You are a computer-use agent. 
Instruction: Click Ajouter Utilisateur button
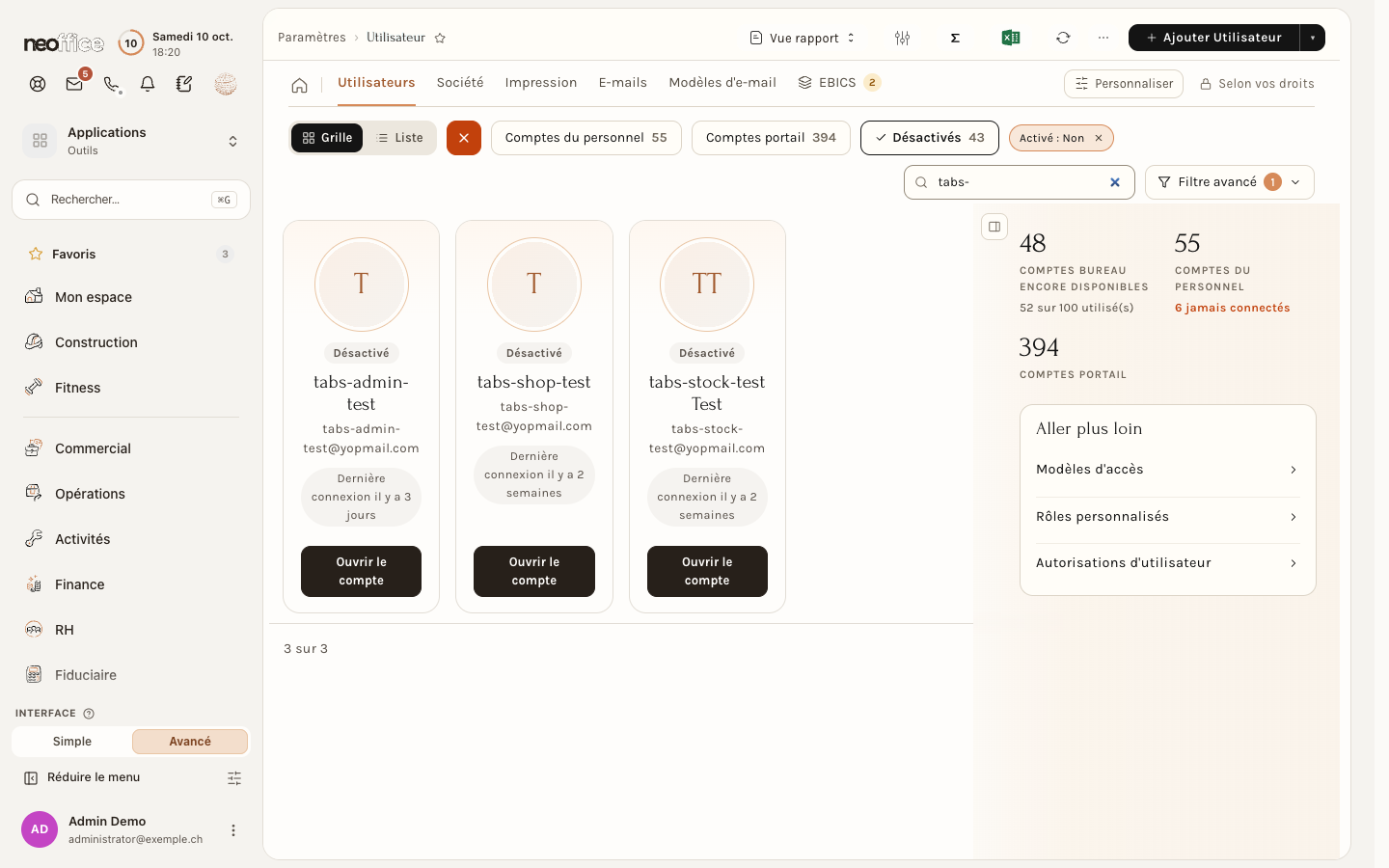[x=1214, y=38]
